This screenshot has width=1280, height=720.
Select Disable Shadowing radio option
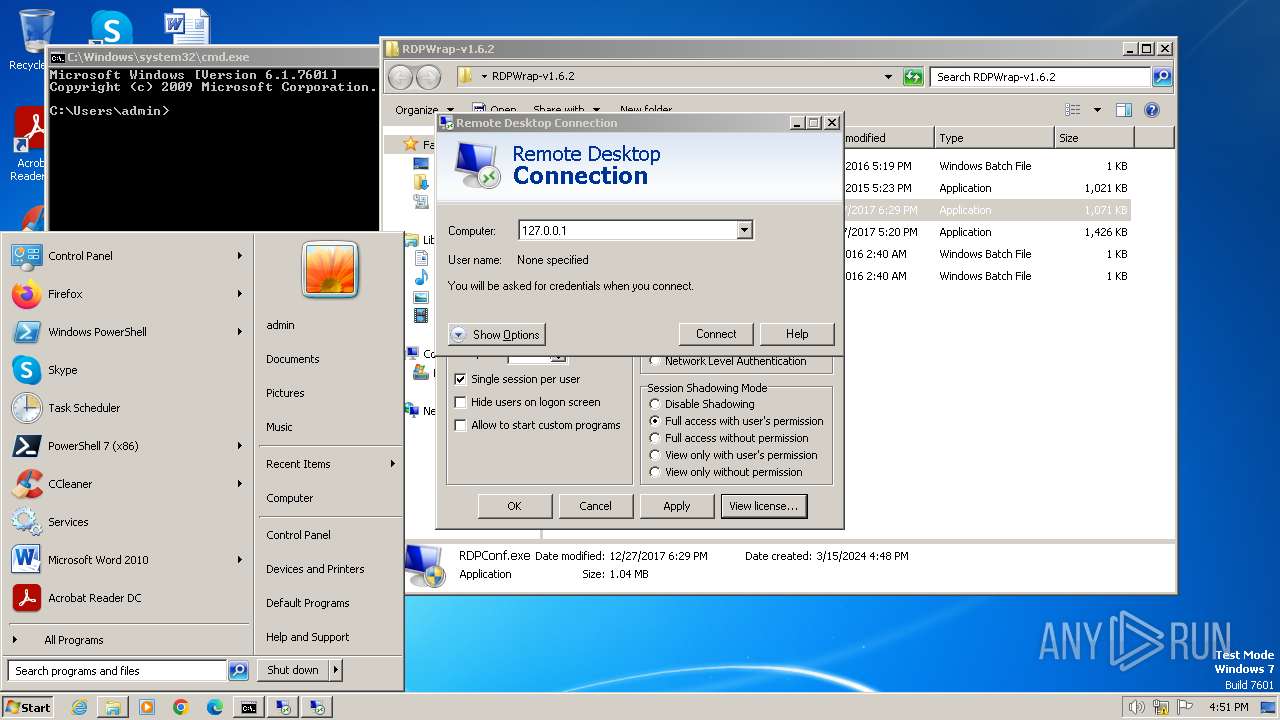pyautogui.click(x=655, y=404)
